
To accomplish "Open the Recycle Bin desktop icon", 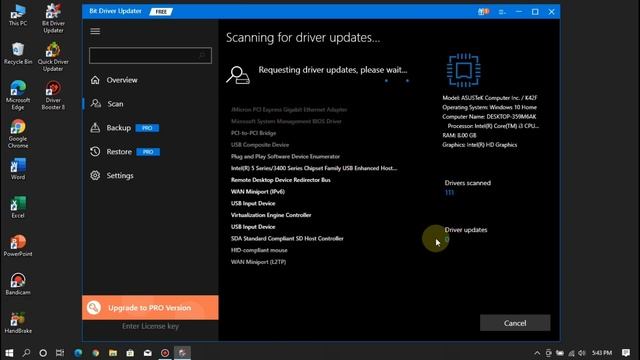I will (x=18, y=53).
